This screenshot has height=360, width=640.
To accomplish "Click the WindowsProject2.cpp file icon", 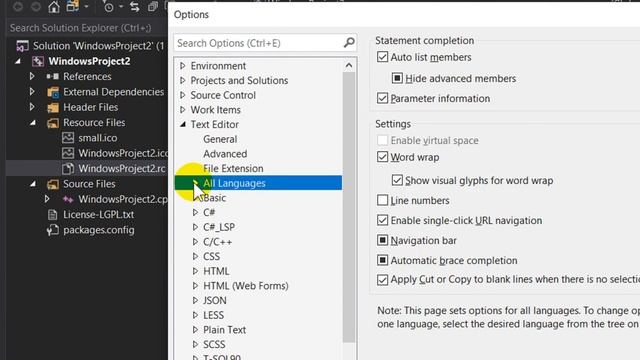I will [x=68, y=199].
